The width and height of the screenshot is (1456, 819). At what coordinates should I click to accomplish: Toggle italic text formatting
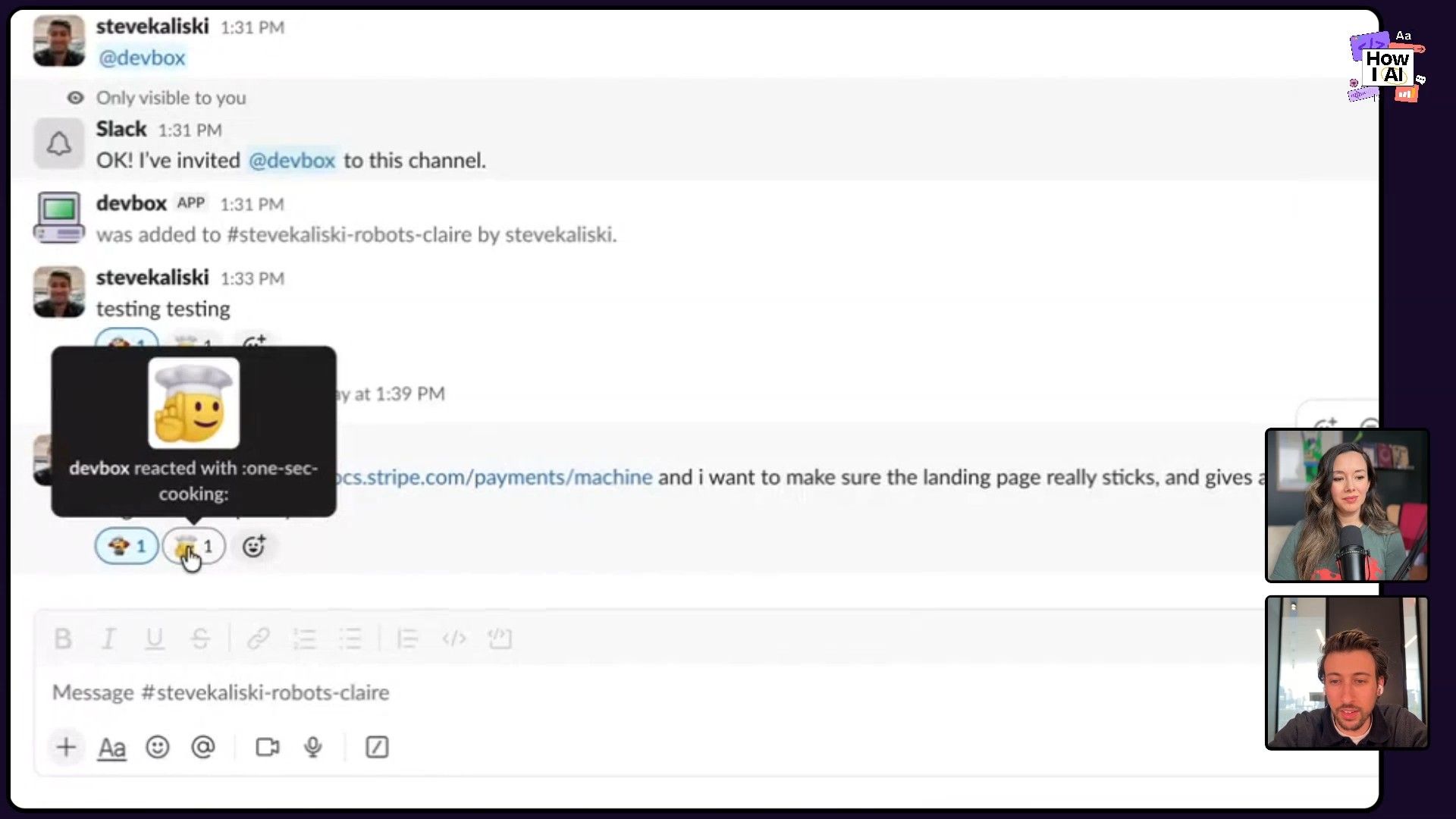coord(108,639)
